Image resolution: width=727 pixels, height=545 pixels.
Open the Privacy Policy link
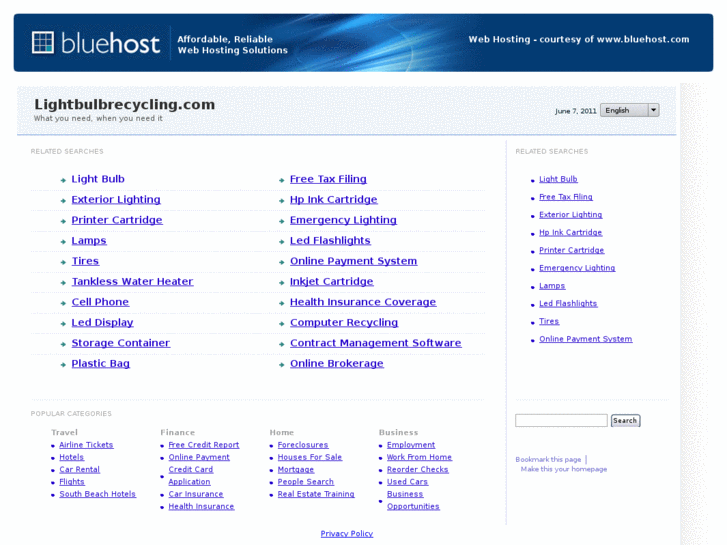click(347, 534)
